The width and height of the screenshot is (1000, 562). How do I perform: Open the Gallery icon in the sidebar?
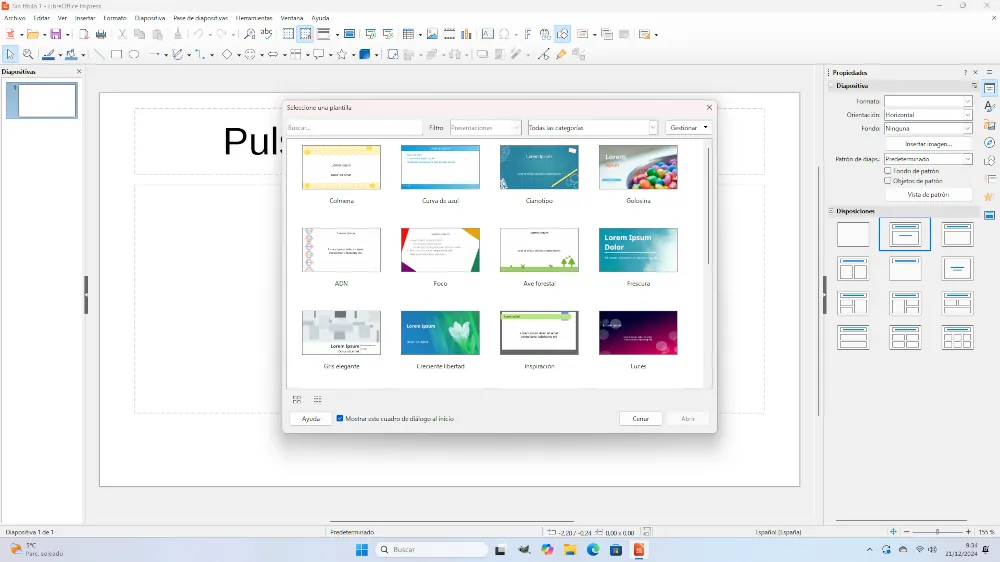990,125
